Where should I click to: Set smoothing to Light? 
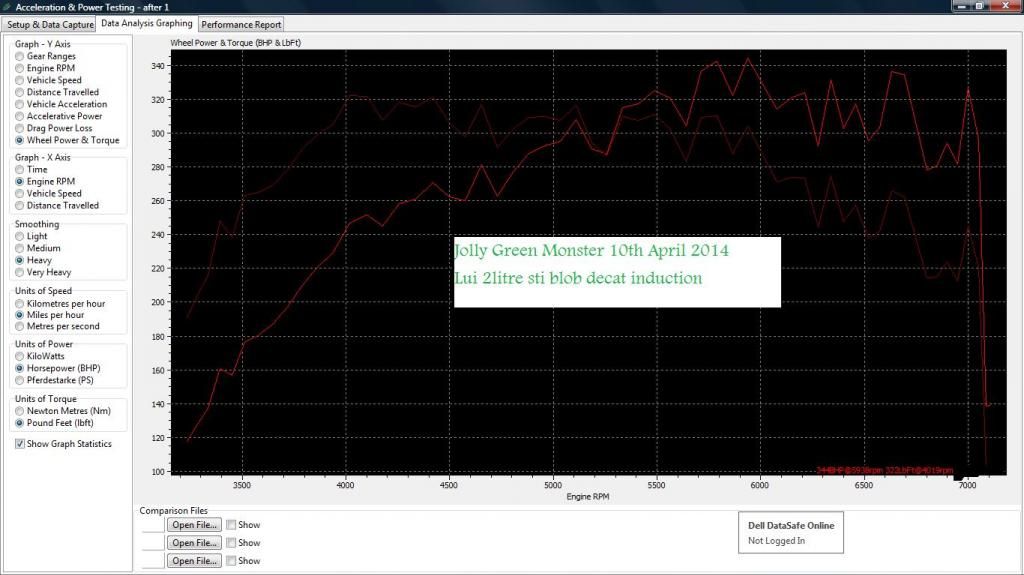(20, 237)
